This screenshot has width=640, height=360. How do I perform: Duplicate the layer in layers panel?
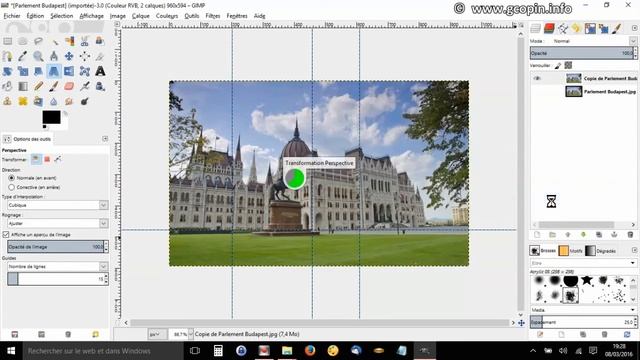599,235
